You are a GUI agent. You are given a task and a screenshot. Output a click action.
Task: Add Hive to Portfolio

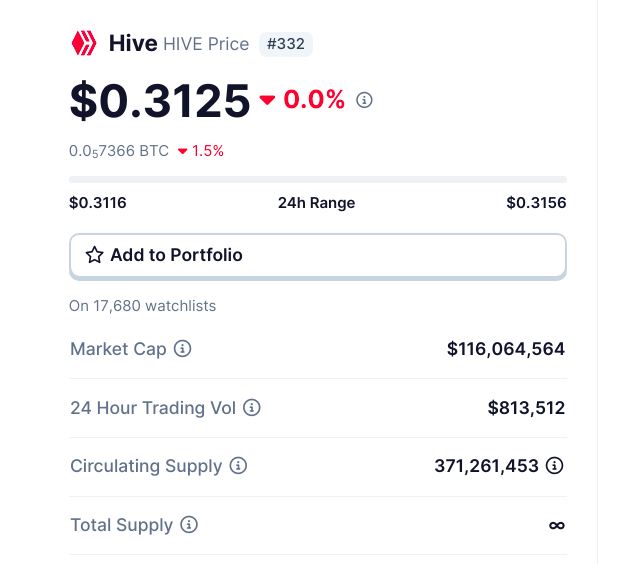(x=318, y=255)
